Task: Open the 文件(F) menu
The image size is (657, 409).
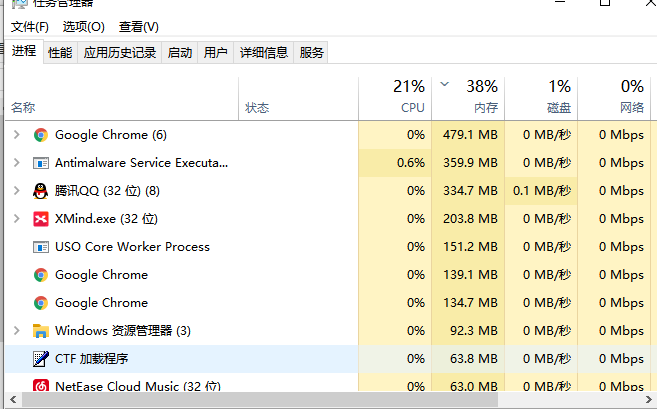Action: [x=30, y=27]
